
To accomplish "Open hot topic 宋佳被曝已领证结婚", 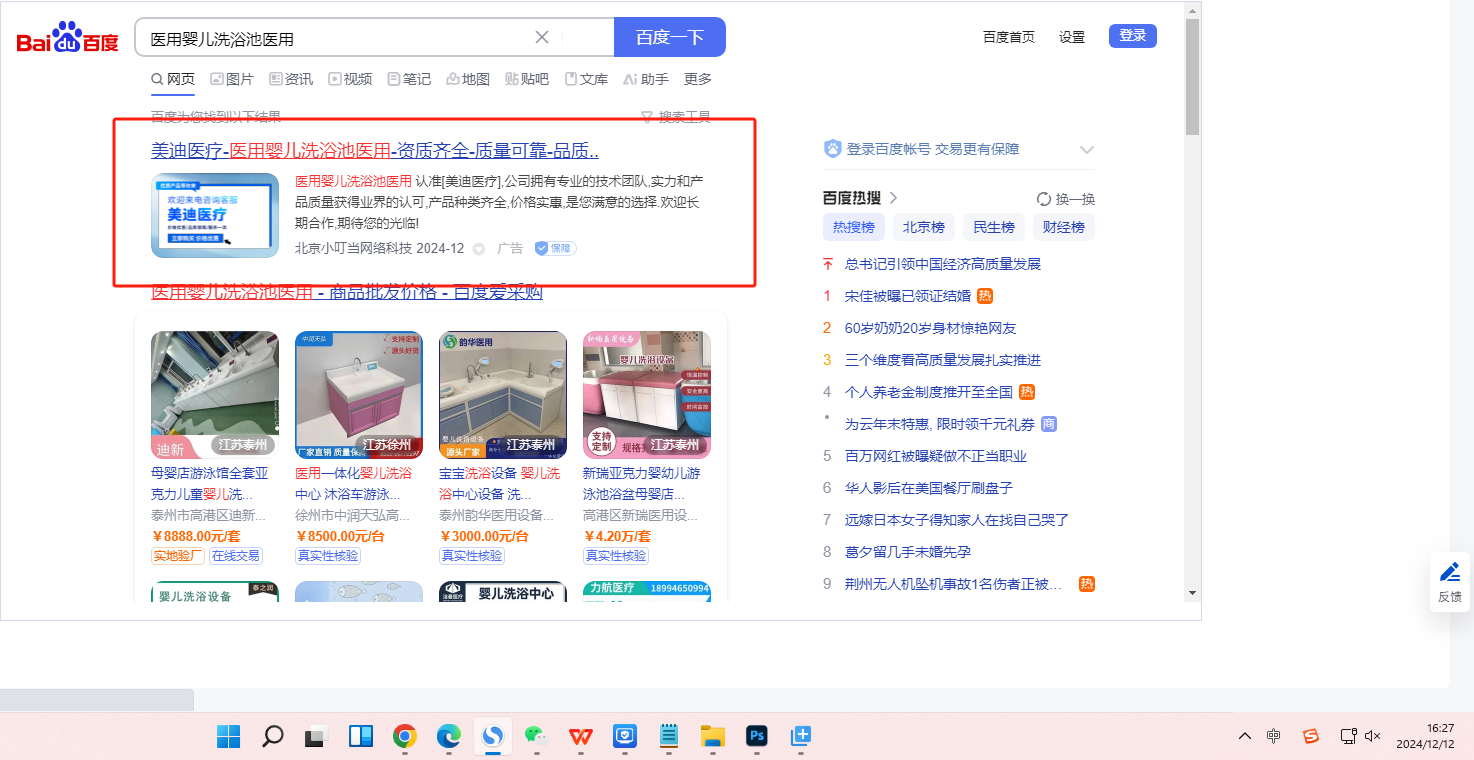I will point(908,296).
